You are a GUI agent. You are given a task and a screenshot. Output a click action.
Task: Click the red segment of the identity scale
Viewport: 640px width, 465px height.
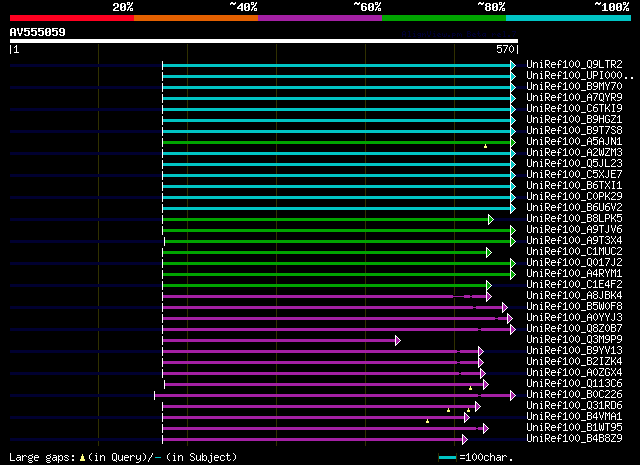click(x=72, y=18)
